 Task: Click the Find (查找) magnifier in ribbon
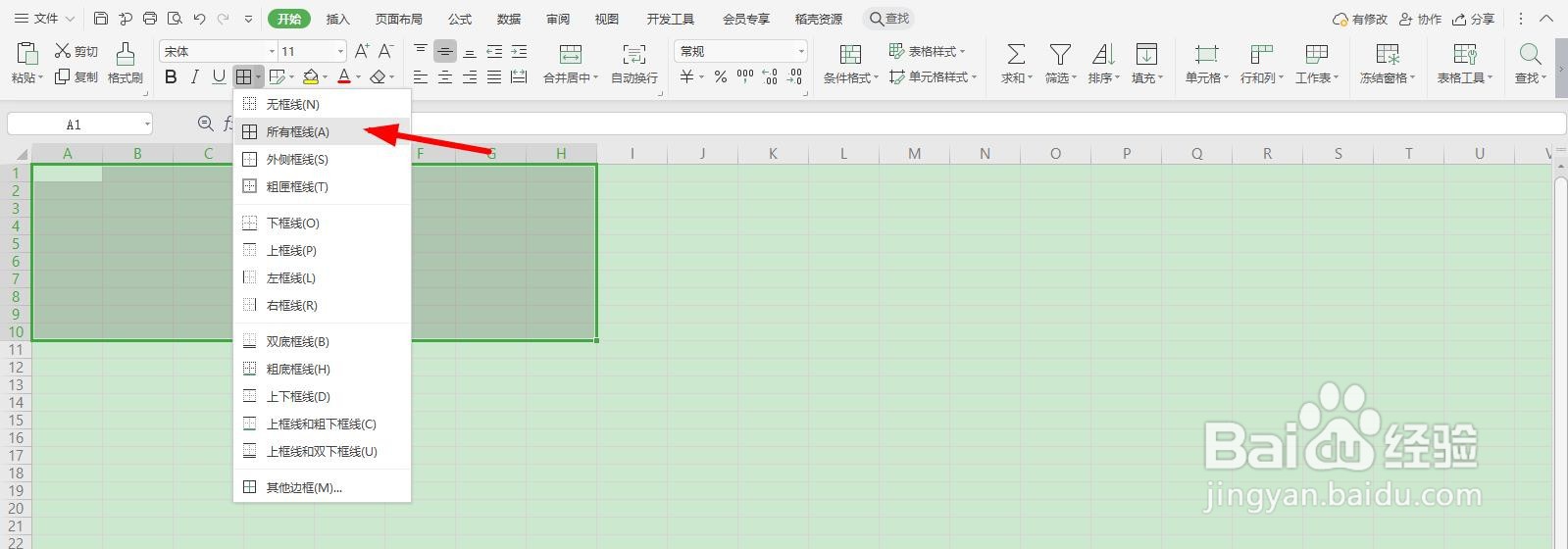pos(1529,53)
